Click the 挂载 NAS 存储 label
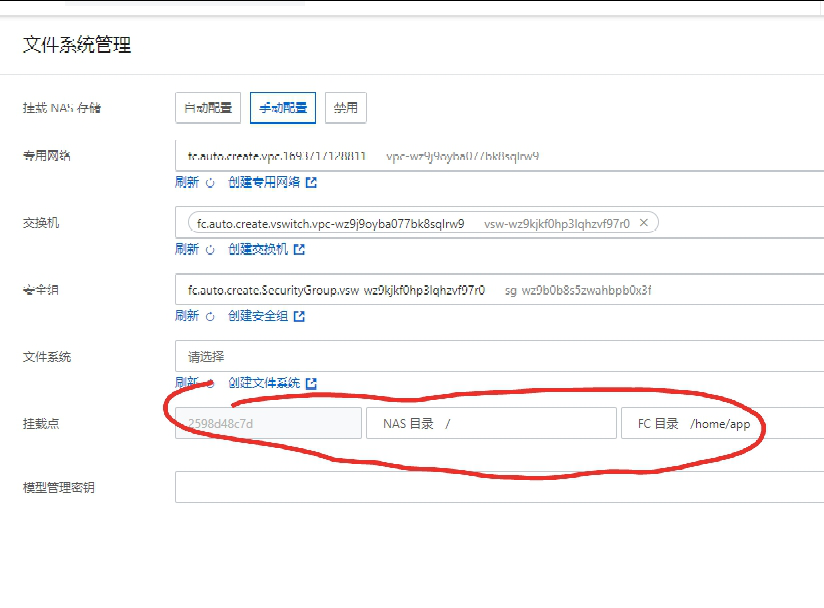This screenshot has width=824, height=608. [61, 108]
